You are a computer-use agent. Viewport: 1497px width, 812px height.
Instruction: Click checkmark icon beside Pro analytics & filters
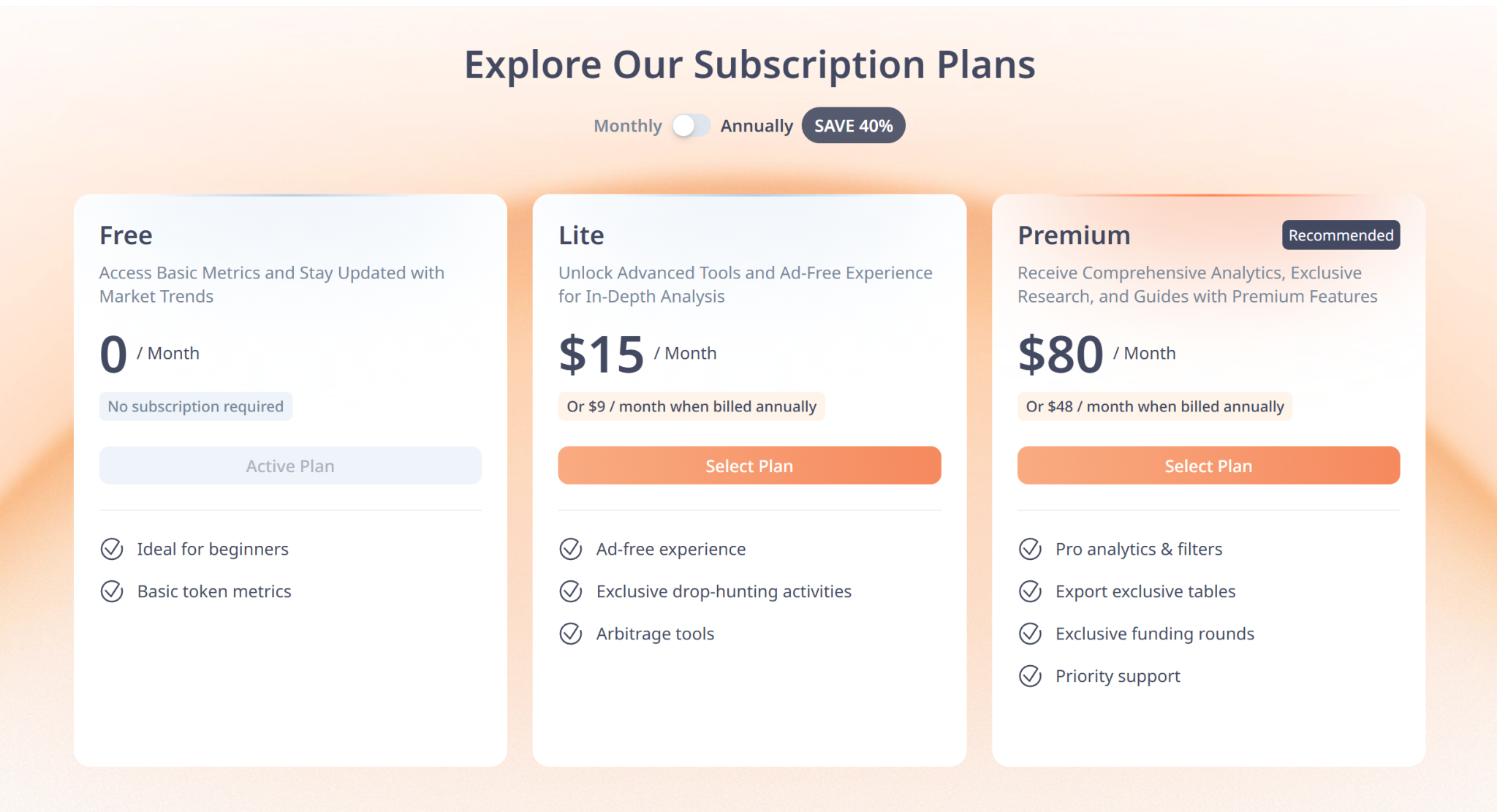(1030, 549)
